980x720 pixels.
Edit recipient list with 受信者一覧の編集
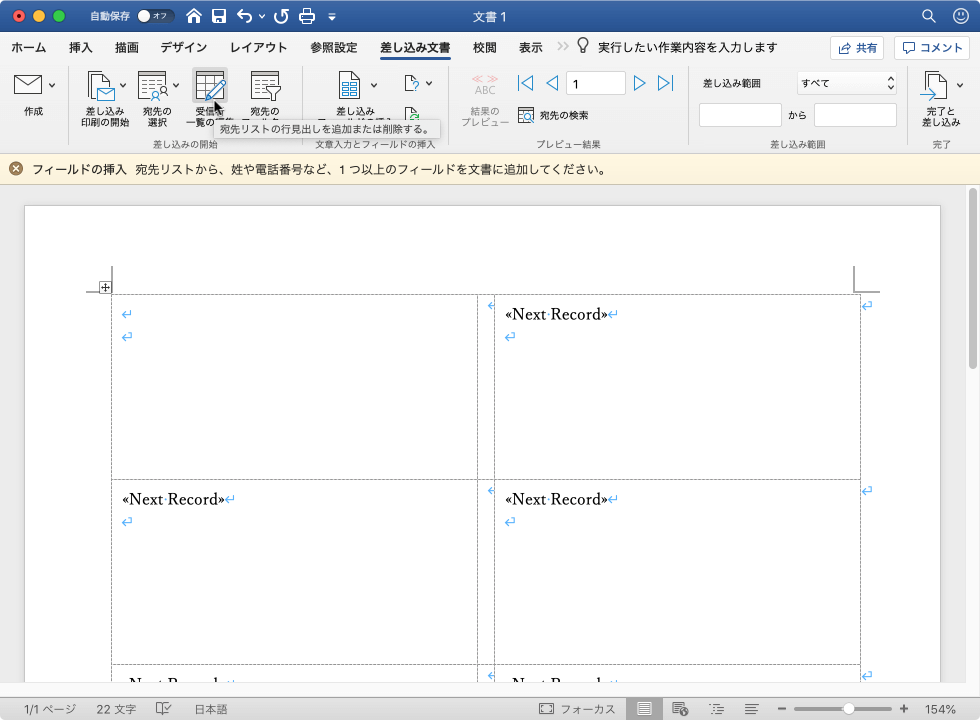(209, 86)
